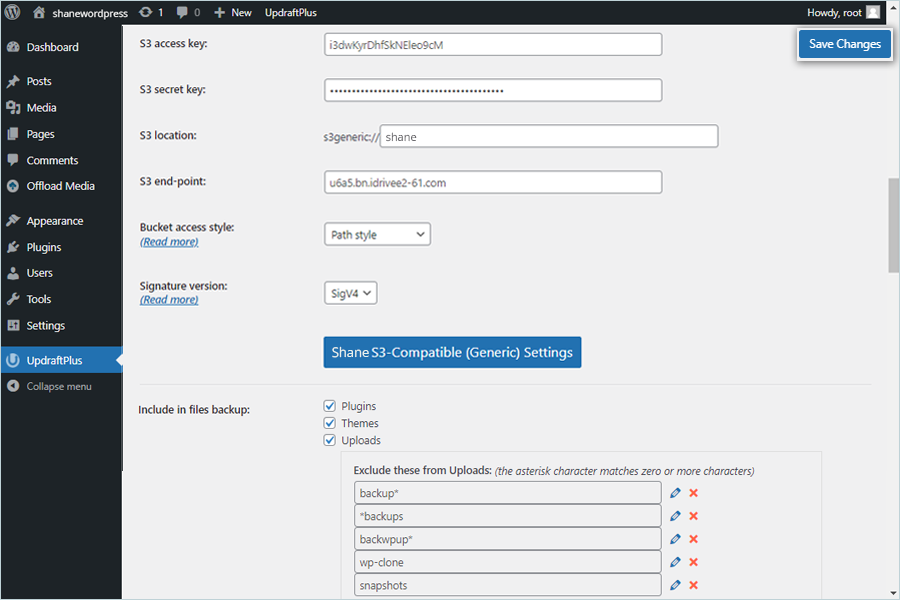Click the Pages icon in the sidebar
This screenshot has width=900, height=600.
(x=13, y=134)
